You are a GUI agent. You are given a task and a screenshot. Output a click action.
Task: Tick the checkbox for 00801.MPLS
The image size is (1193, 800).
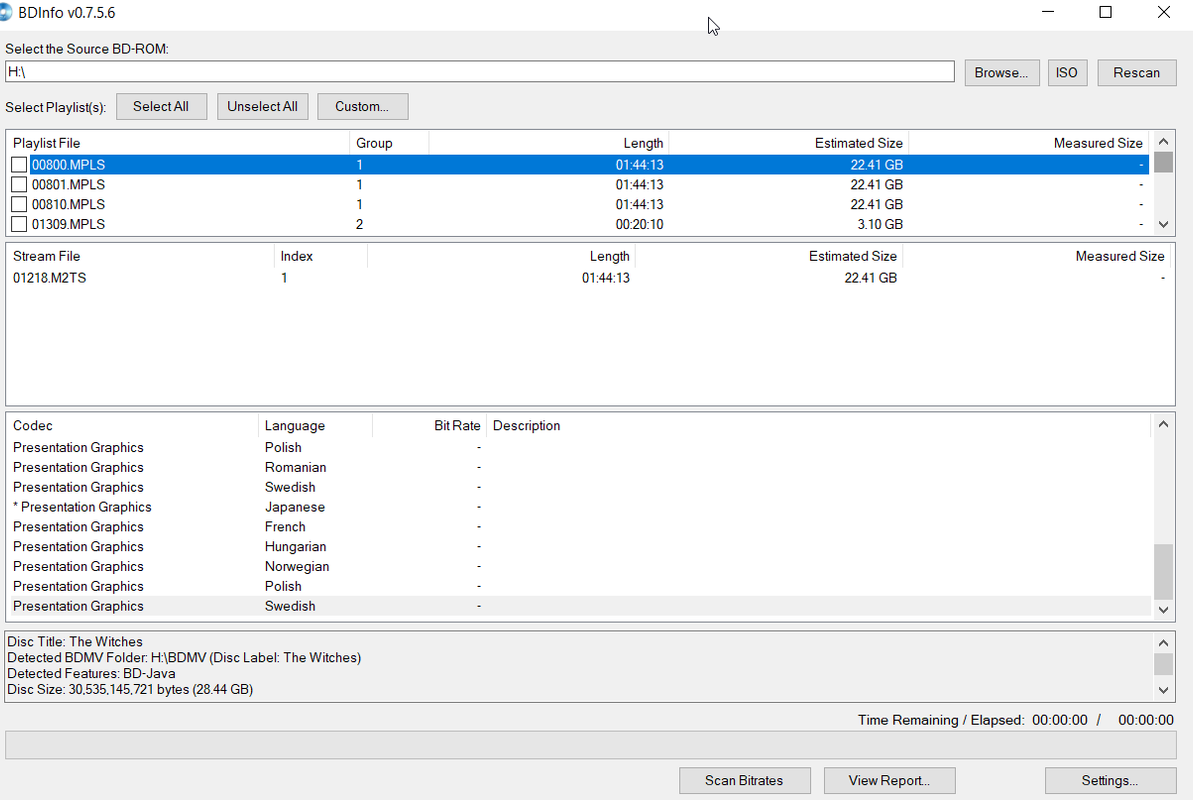[x=19, y=184]
